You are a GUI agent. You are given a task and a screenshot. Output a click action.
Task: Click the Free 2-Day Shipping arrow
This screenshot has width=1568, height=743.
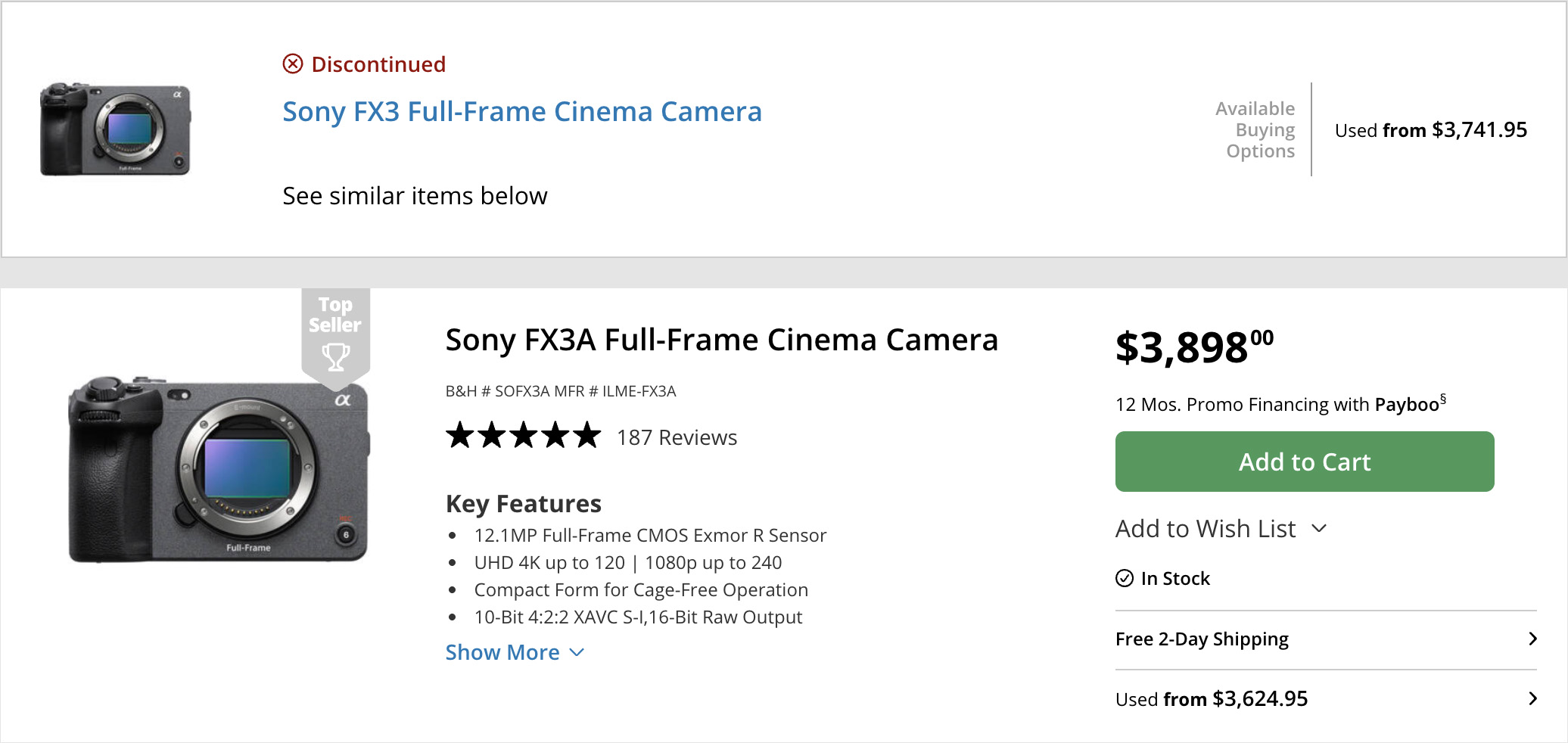1532,639
